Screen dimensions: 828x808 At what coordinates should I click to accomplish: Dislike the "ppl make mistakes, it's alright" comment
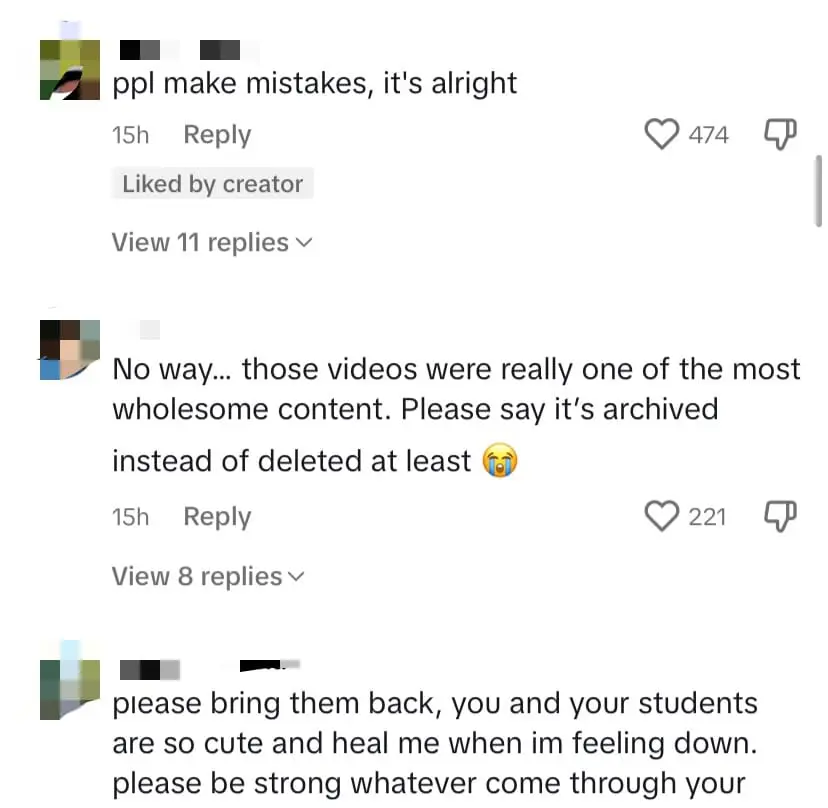pyautogui.click(x=779, y=134)
